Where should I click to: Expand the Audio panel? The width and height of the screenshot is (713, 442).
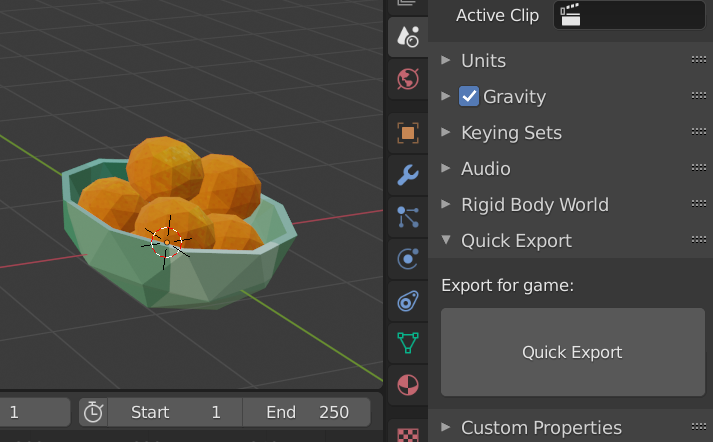point(446,168)
